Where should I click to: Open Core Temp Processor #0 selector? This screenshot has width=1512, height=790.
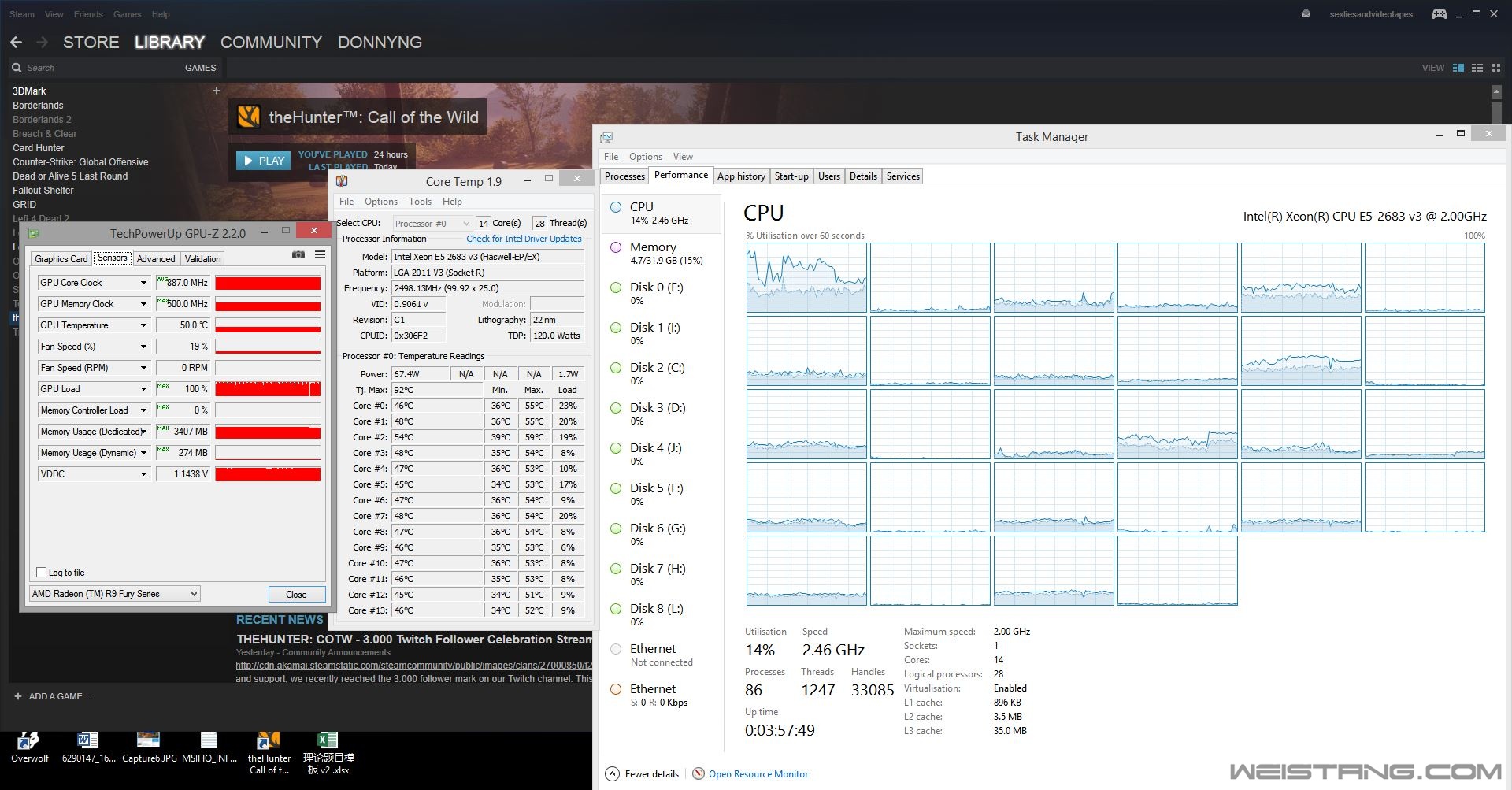click(x=432, y=224)
